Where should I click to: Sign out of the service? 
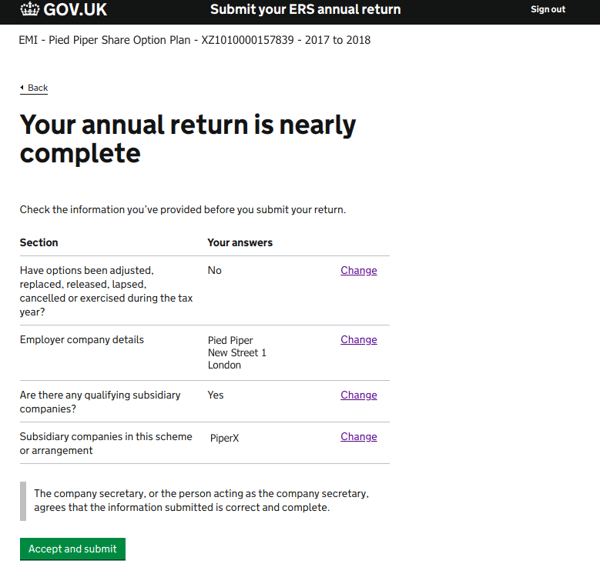(x=548, y=9)
